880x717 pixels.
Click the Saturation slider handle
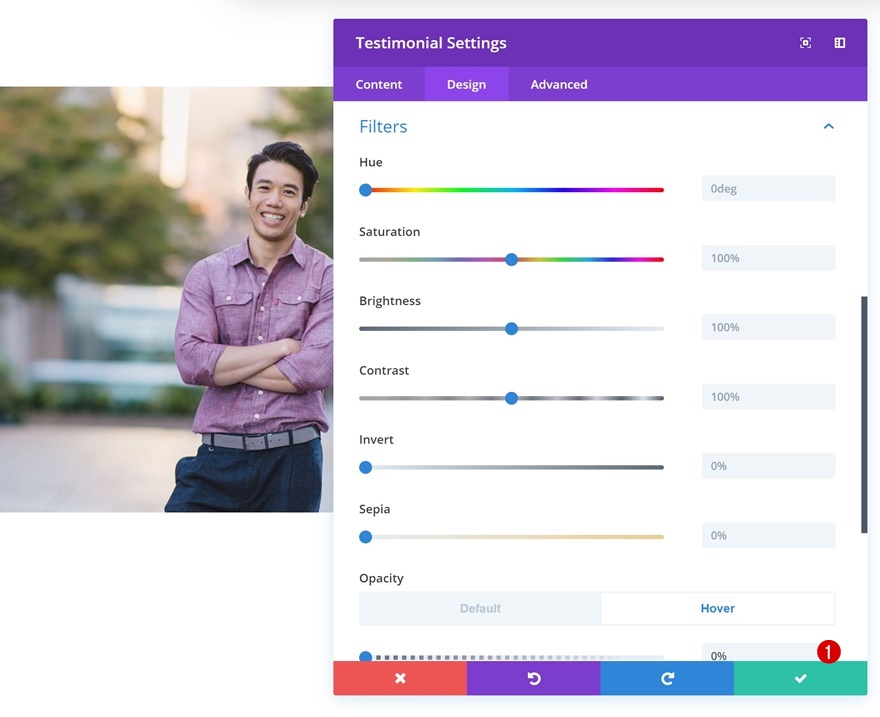511,259
